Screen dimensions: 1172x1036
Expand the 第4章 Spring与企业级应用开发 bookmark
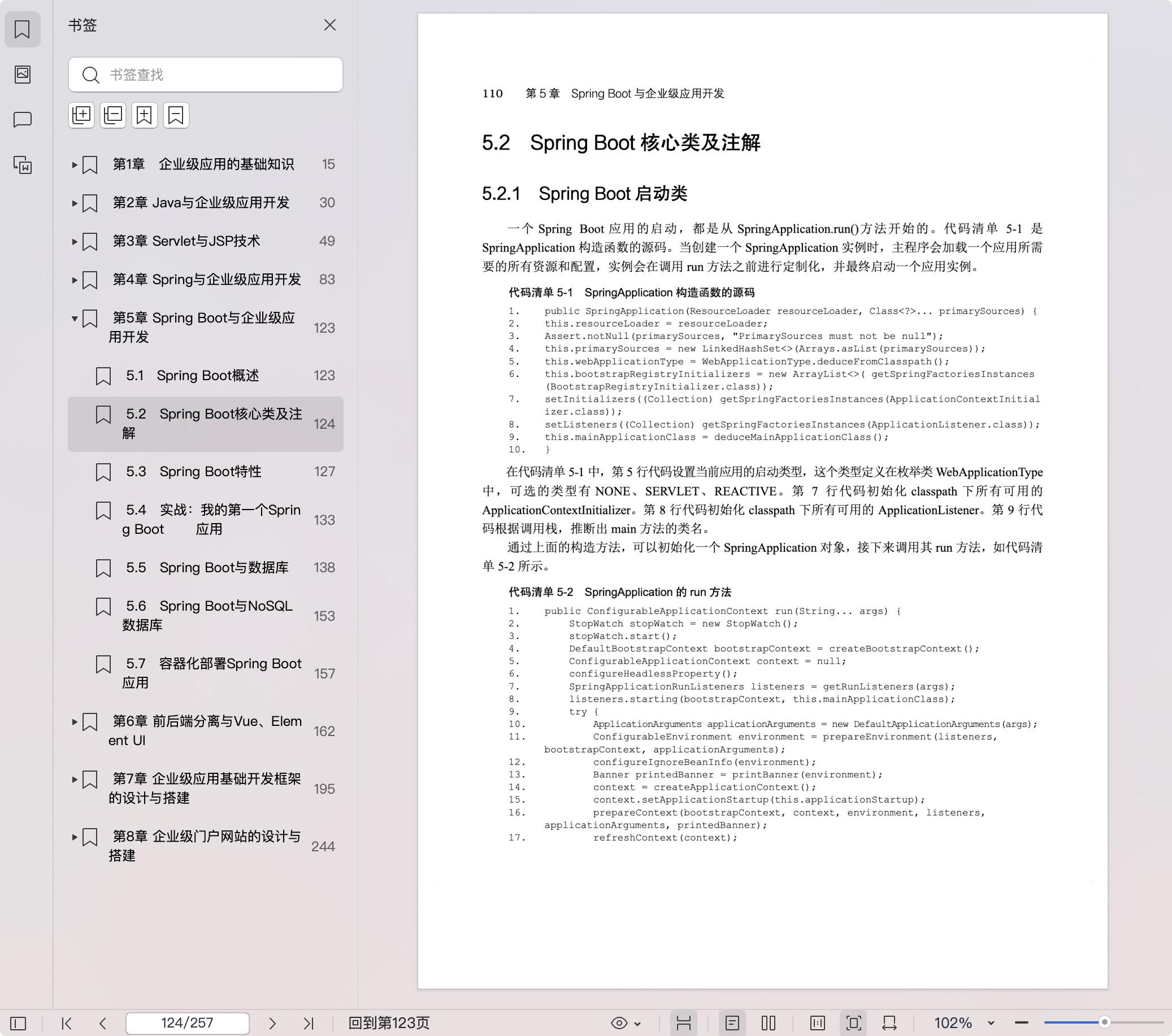click(x=75, y=280)
